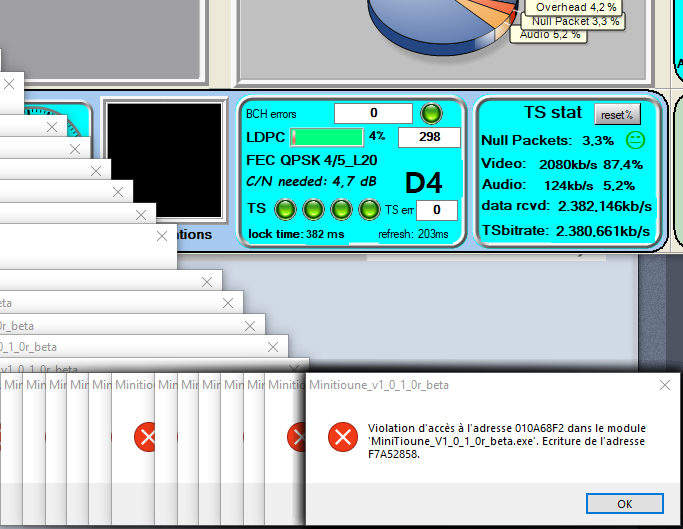The image size is (683, 529).
Task: Click the red error icon in the front dialog
Action: click(x=343, y=436)
